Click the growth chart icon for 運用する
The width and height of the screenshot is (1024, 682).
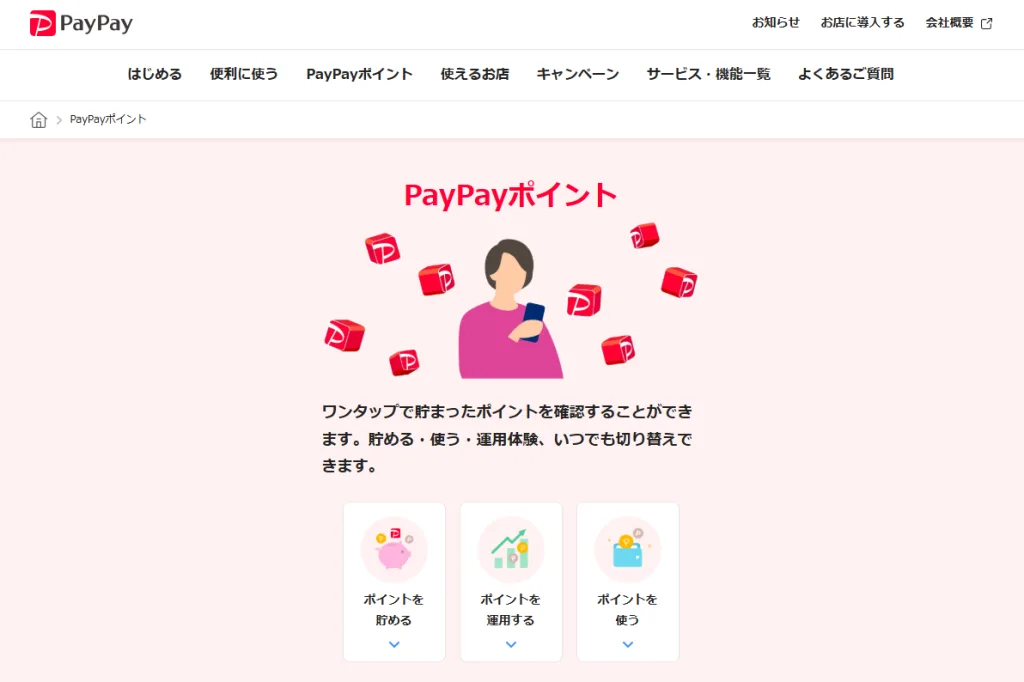coord(511,549)
